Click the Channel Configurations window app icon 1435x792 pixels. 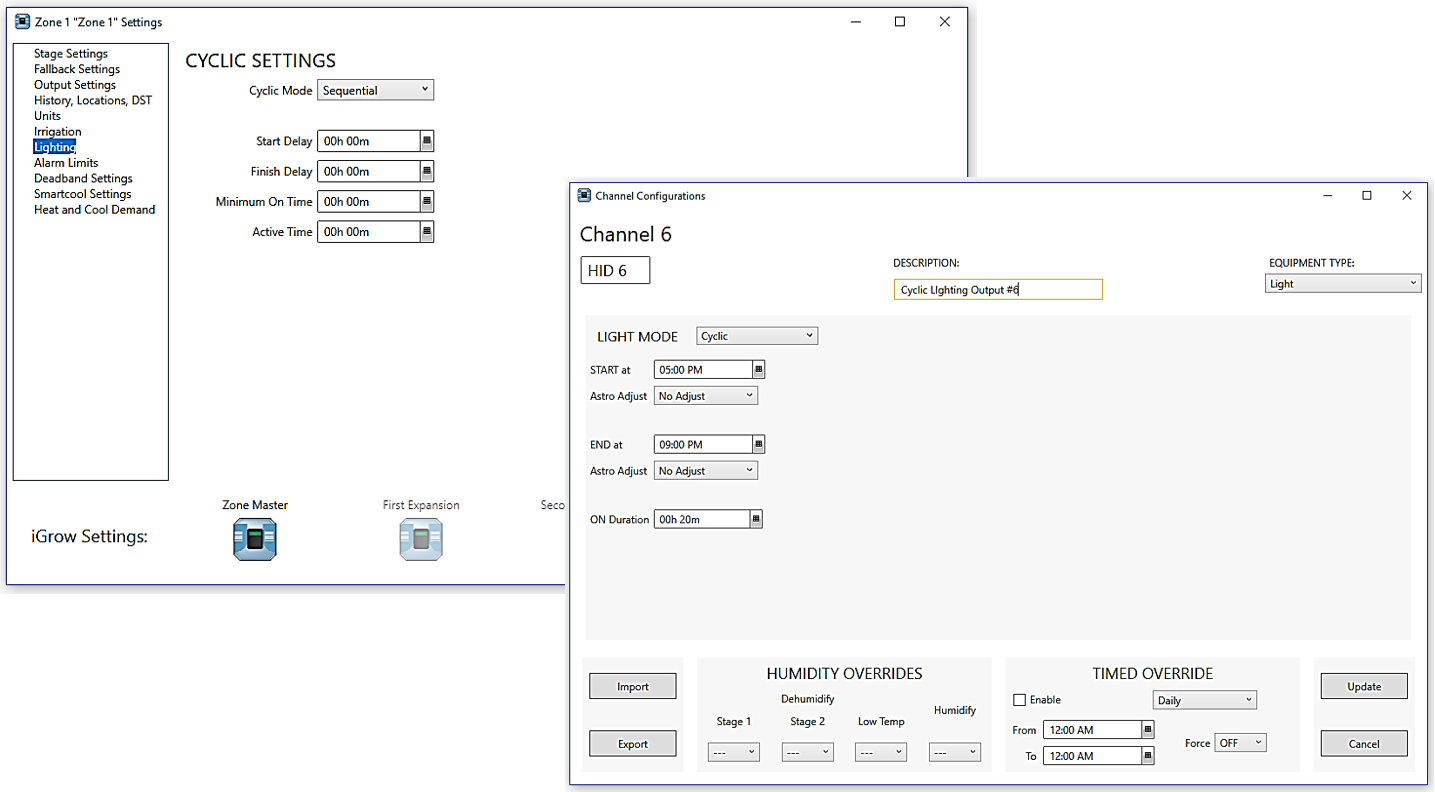[584, 195]
